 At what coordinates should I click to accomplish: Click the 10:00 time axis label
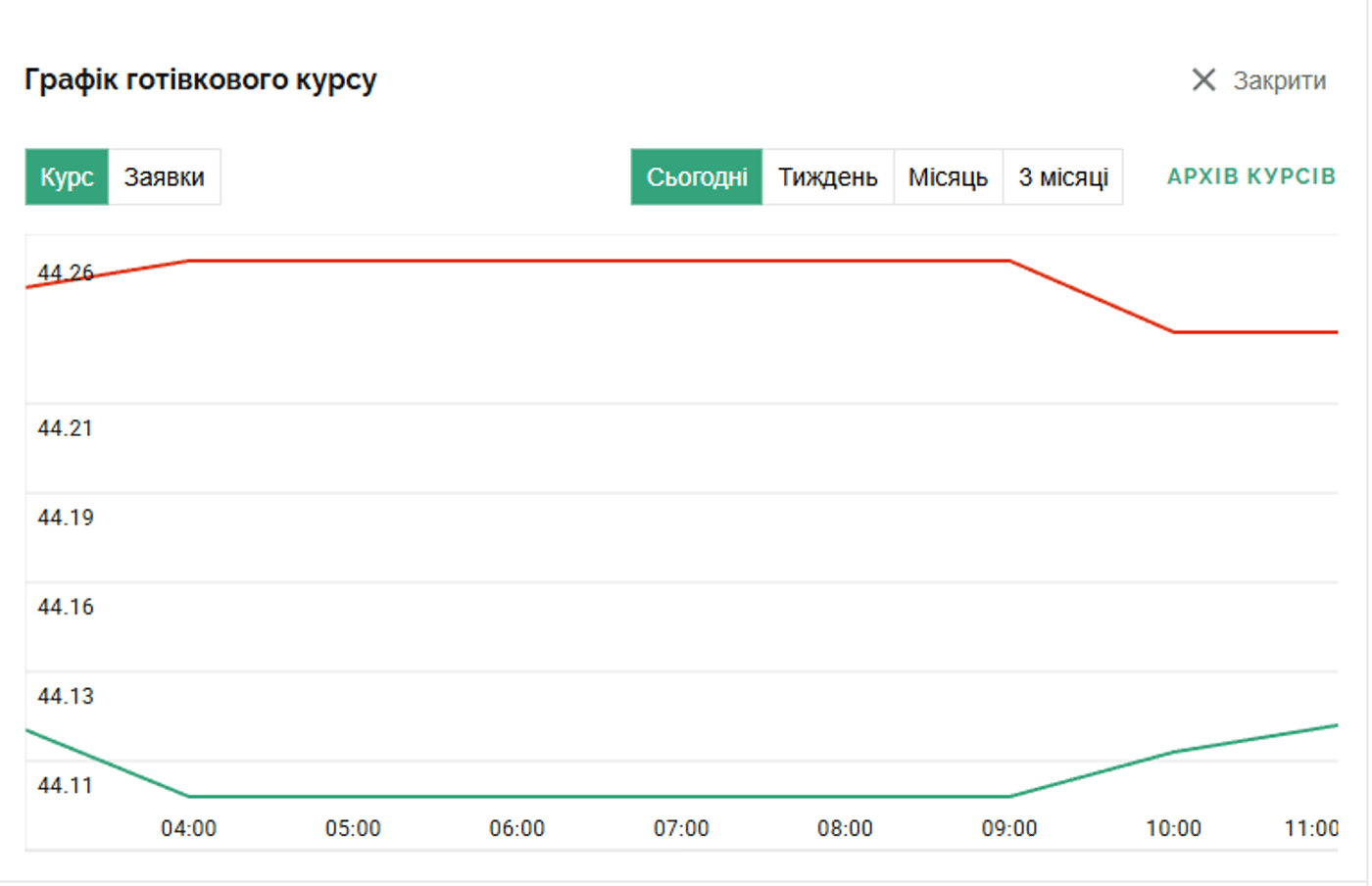pyautogui.click(x=1174, y=828)
